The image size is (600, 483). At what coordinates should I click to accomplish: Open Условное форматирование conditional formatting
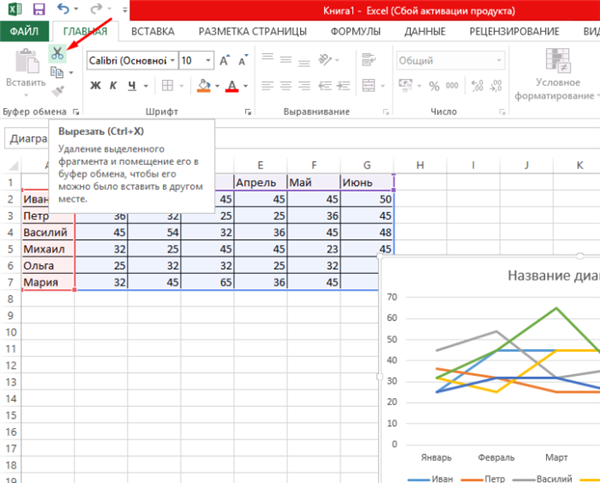tap(557, 75)
